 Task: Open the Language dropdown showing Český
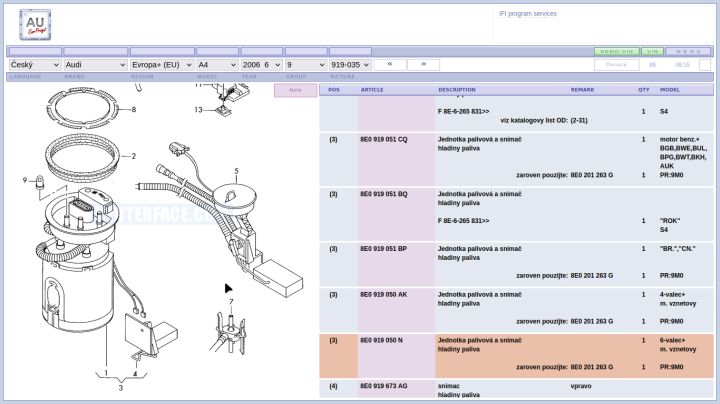coord(35,65)
